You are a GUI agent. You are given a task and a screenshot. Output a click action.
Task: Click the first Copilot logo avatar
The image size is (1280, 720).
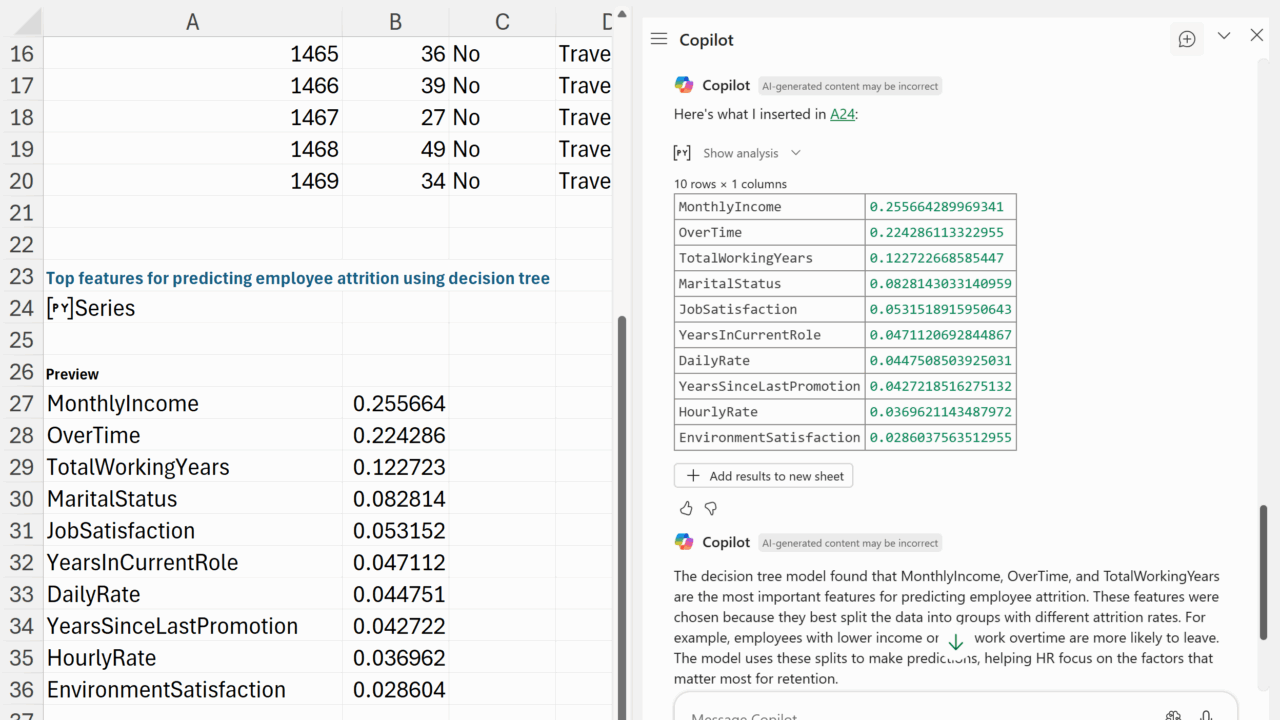click(x=684, y=86)
